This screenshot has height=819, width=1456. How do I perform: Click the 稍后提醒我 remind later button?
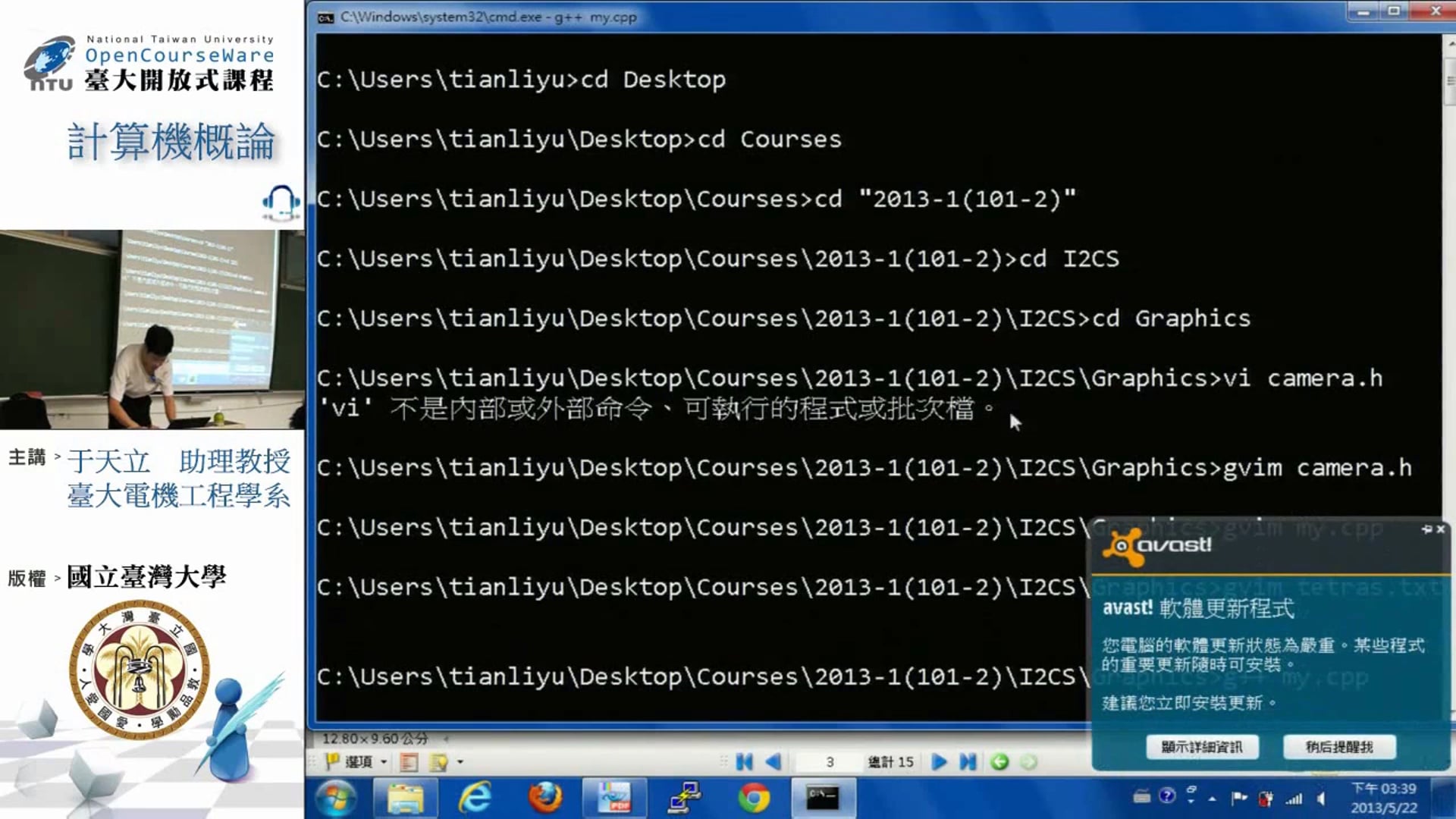tap(1339, 747)
